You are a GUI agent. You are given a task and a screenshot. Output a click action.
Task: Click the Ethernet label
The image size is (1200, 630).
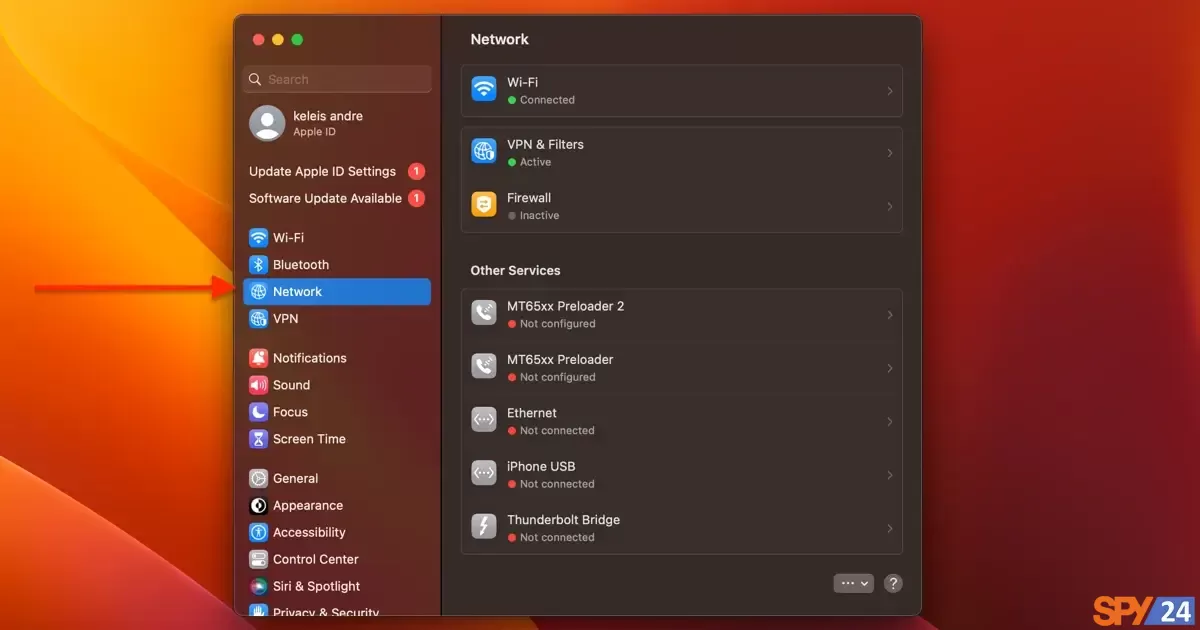coord(532,413)
